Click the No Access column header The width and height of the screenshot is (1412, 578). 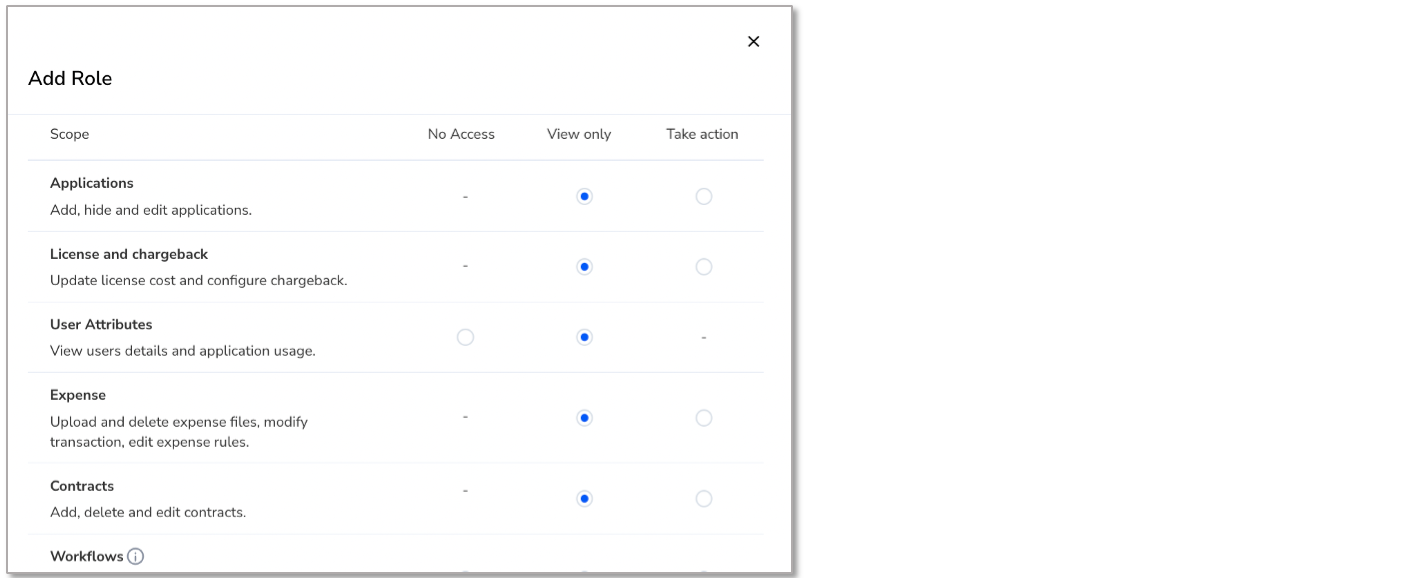click(x=461, y=134)
